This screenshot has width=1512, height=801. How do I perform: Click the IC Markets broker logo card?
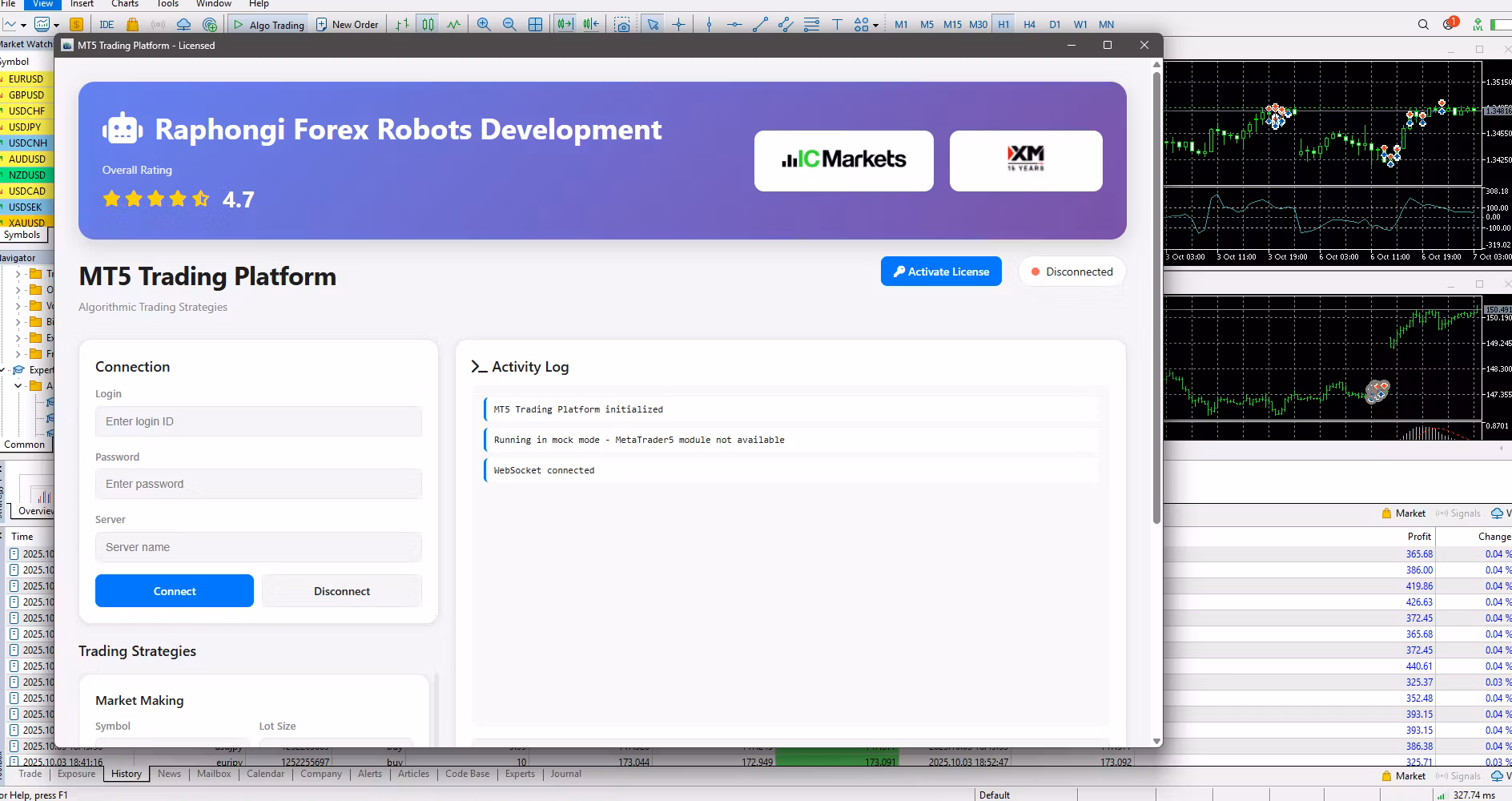844,161
